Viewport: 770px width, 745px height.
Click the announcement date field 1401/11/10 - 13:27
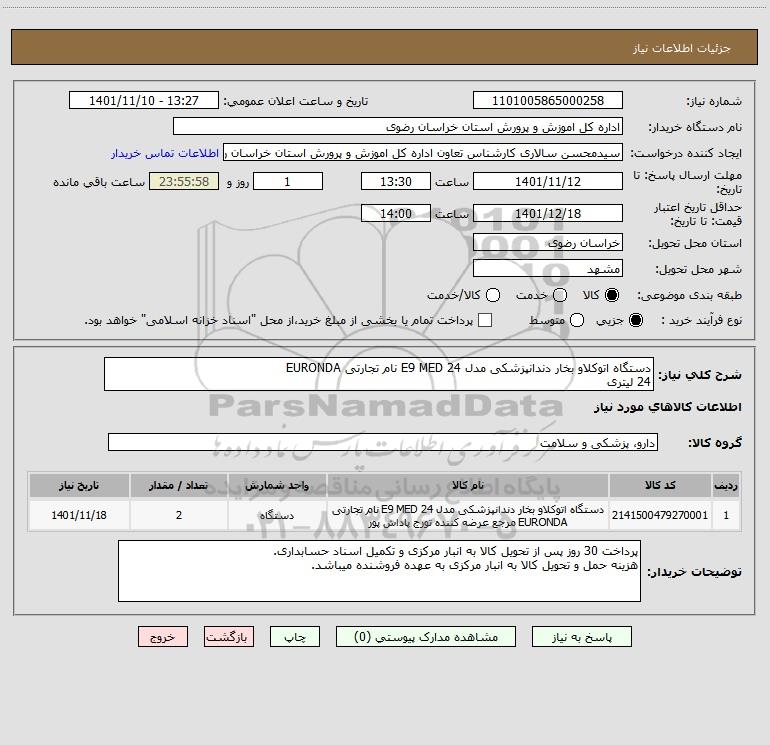point(144,101)
